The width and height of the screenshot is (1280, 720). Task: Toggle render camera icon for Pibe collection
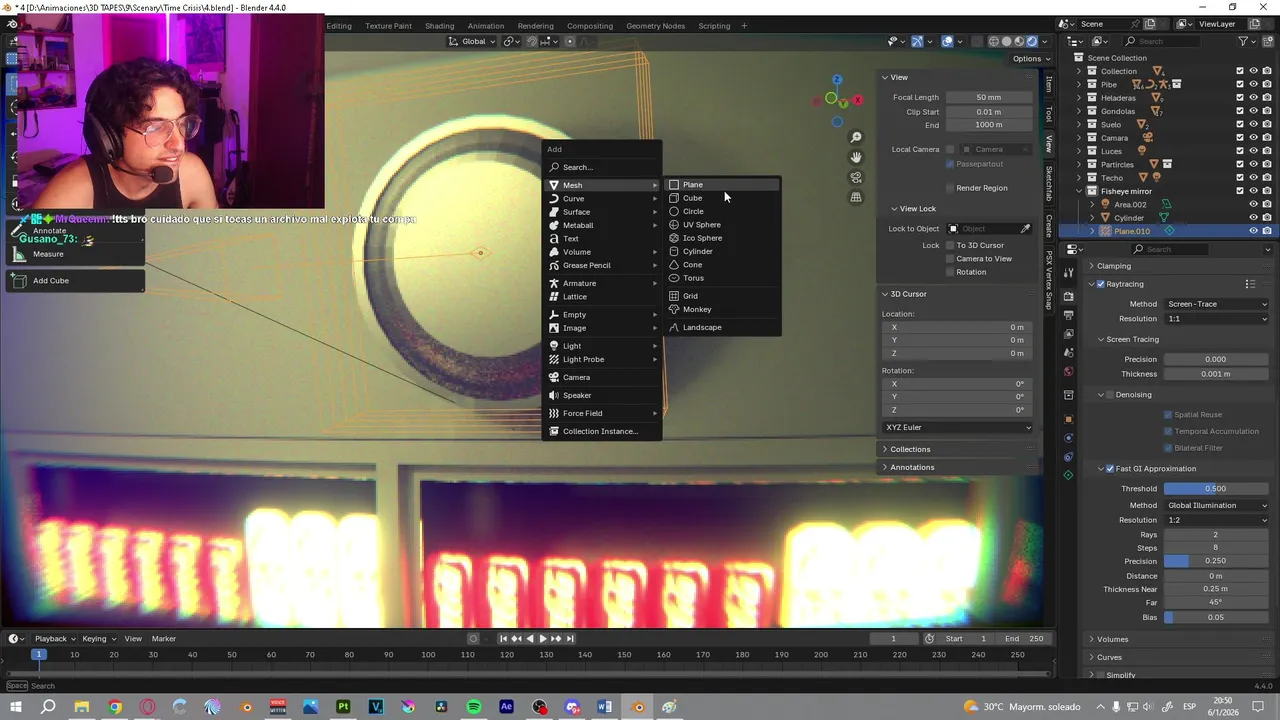click(x=1267, y=84)
